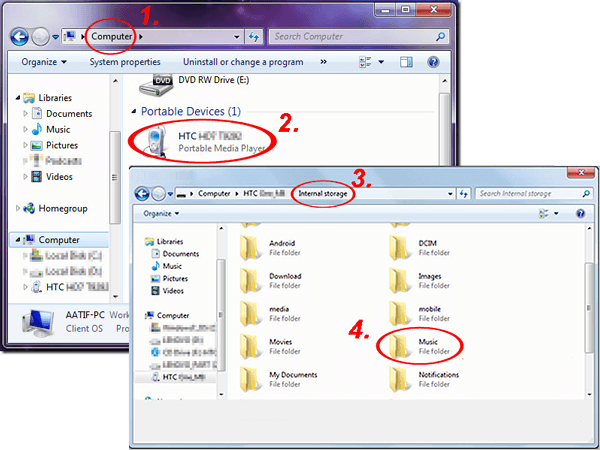
Task: Open the Organize menu in Computer window
Action: (x=44, y=62)
